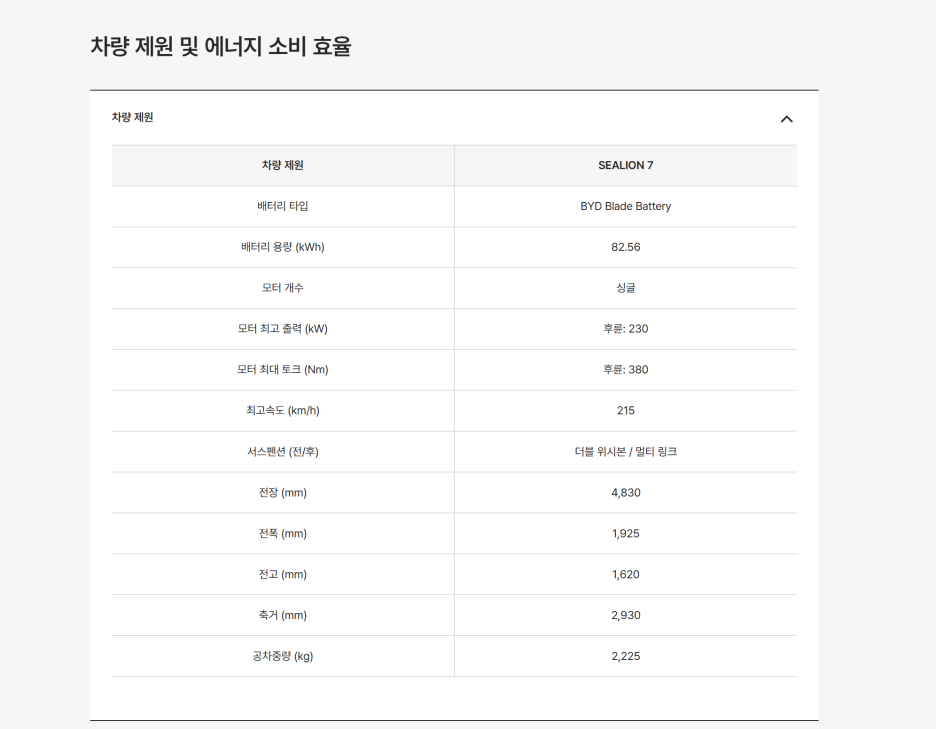936x729 pixels.
Task: Select the 후륜: 380 value
Action: [626, 370]
